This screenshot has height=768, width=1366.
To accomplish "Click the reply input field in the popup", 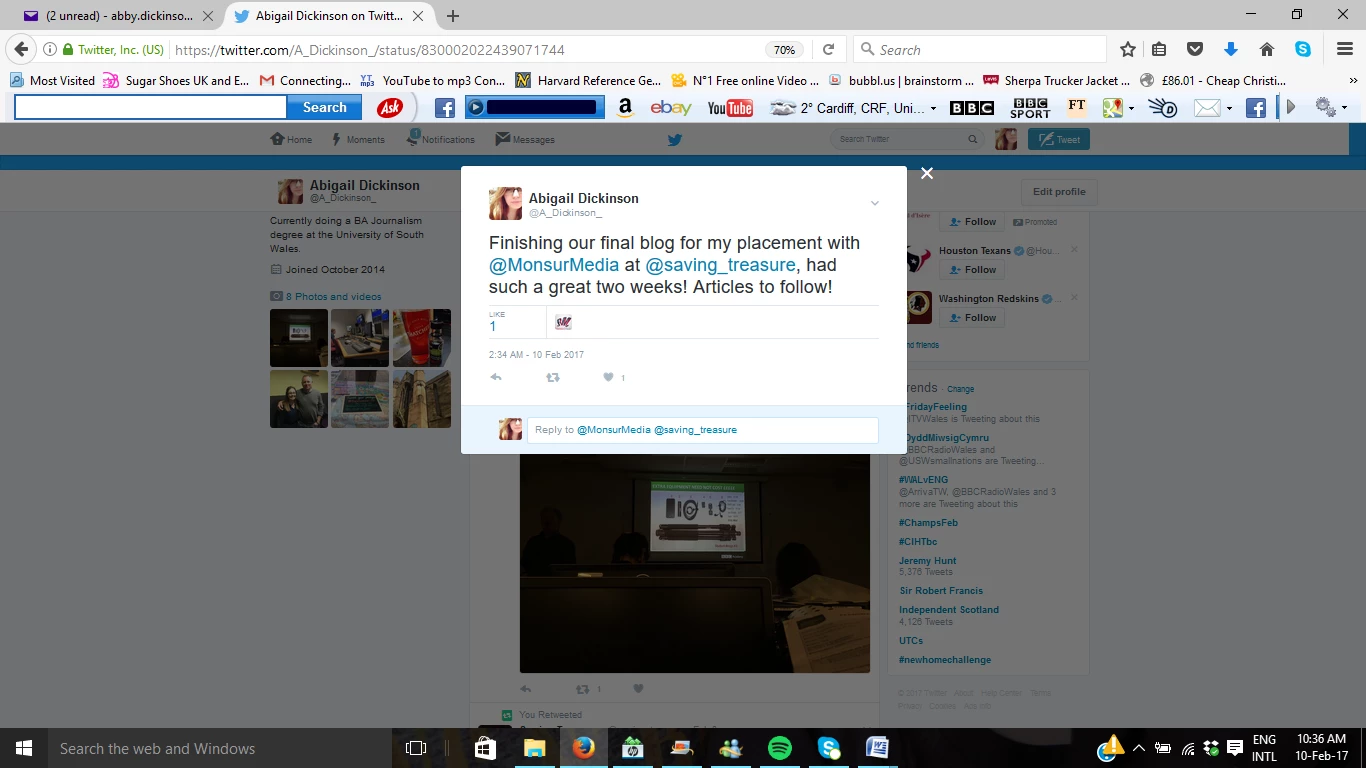I will (702, 430).
